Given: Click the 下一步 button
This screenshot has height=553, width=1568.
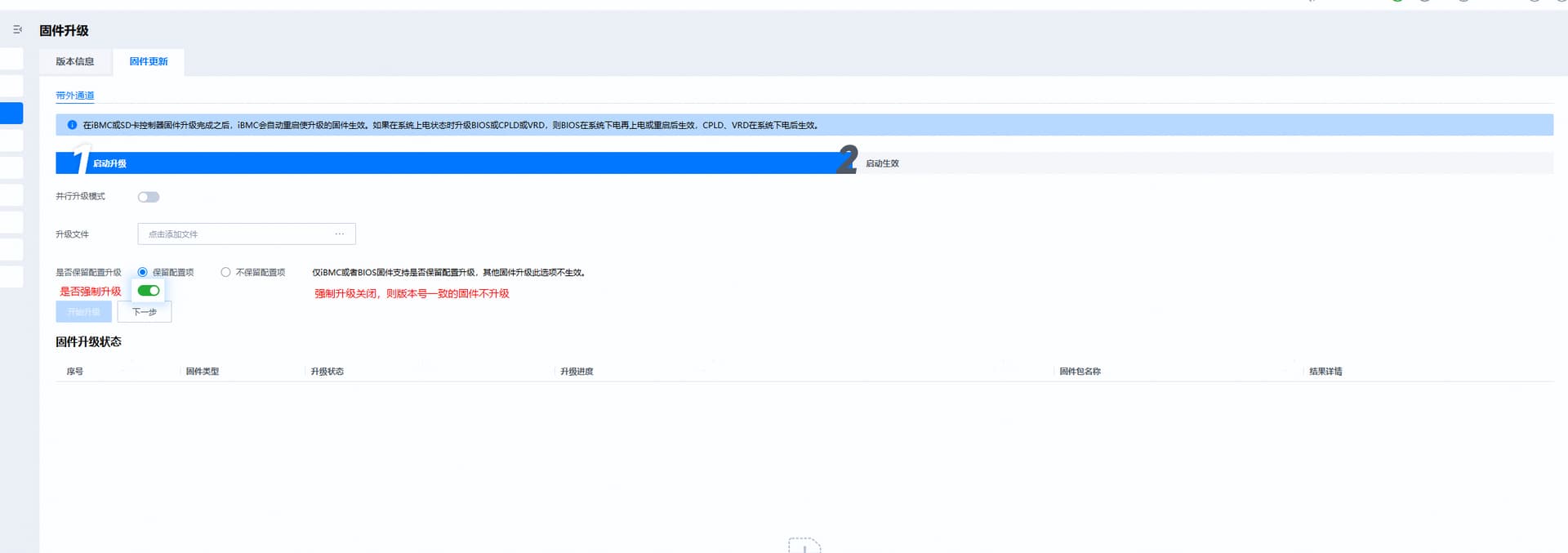Looking at the screenshot, I should tap(145, 312).
